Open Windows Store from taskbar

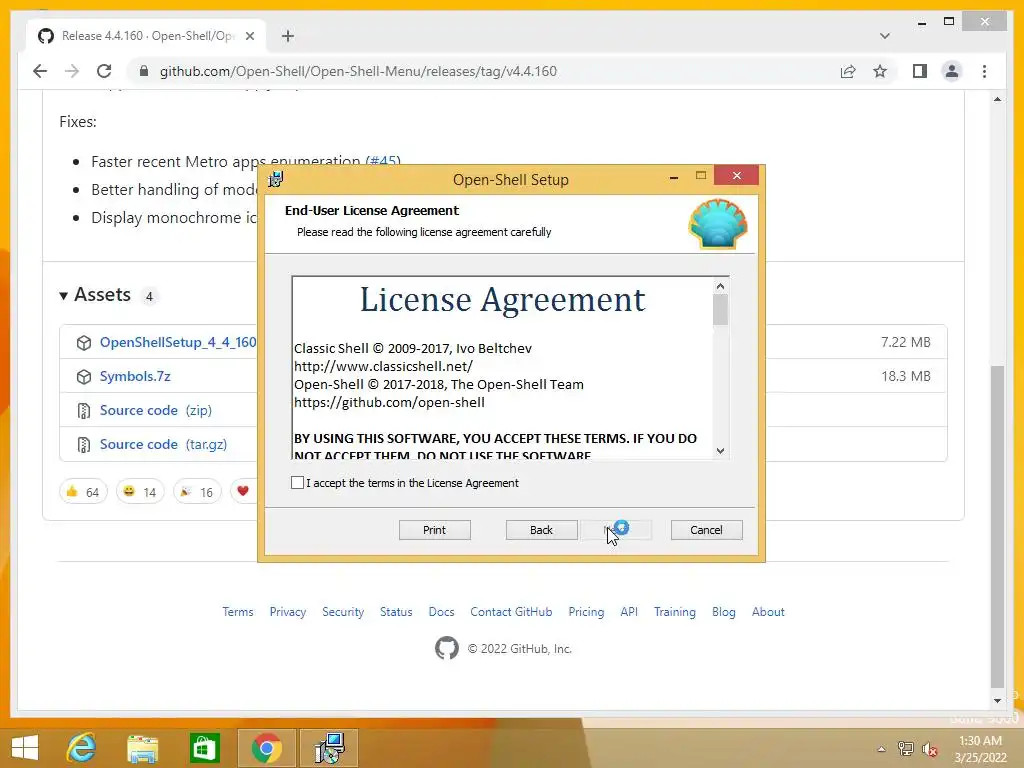tap(204, 748)
